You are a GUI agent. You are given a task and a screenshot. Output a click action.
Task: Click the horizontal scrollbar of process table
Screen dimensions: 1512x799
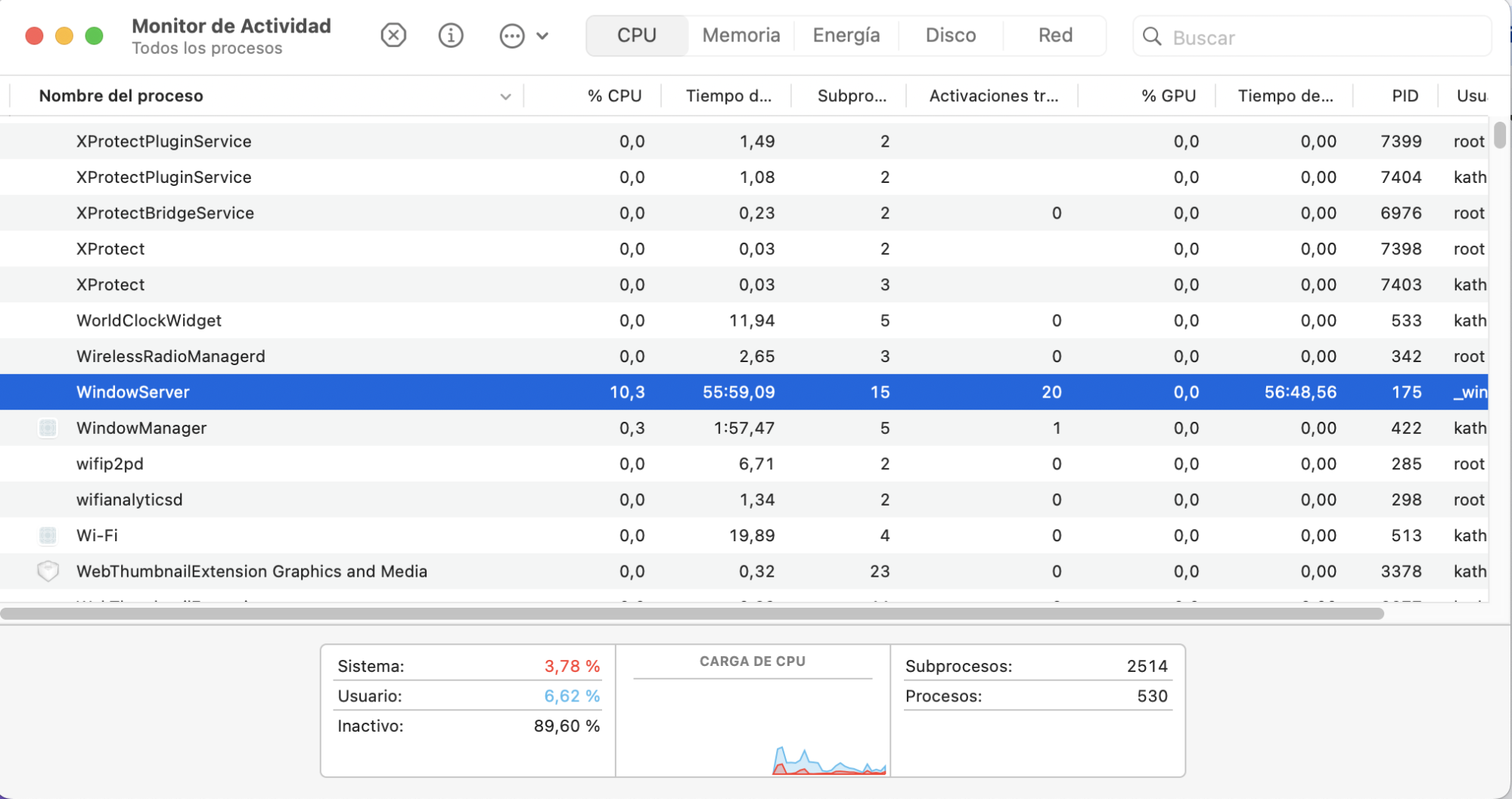pyautogui.click(x=692, y=614)
